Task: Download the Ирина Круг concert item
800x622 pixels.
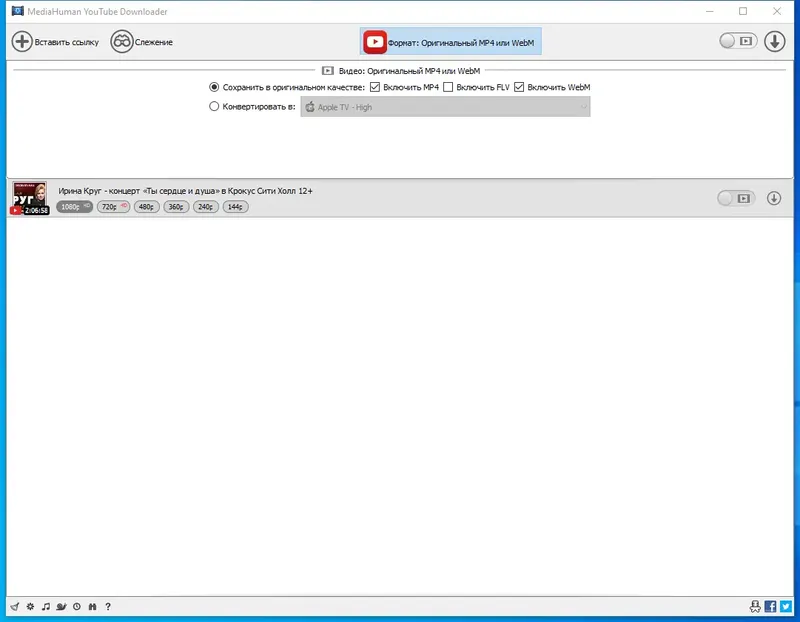Action: [x=774, y=198]
